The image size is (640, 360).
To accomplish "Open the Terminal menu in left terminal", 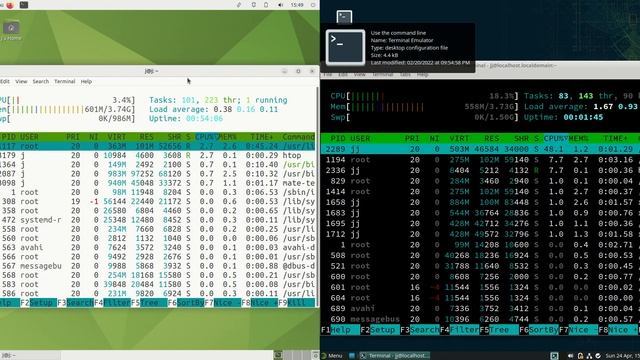I will tap(64, 81).
